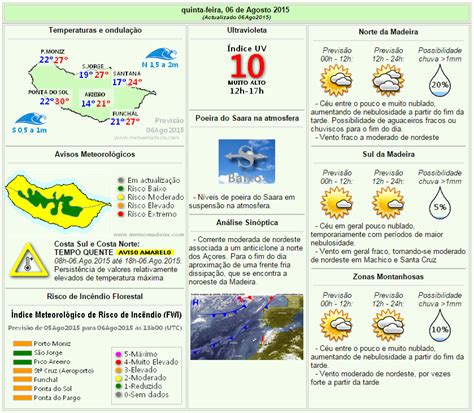Image resolution: width=474 pixels, height=413 pixels.
Task: Click the Porto Moniz orange fire risk bar
Action: click(x=22, y=344)
